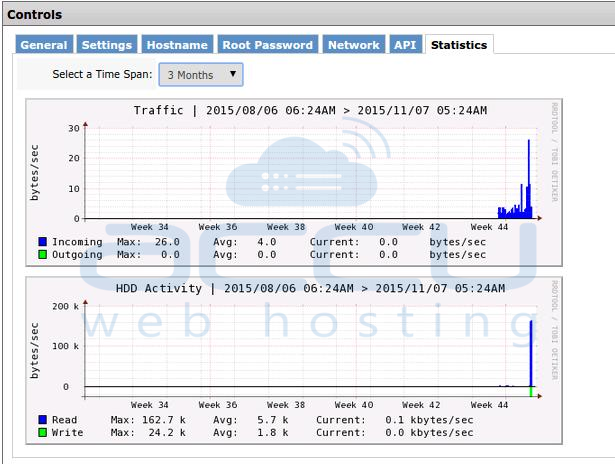The image size is (615, 464).
Task: Click the HDD Activity graph title text
Action: [310, 288]
